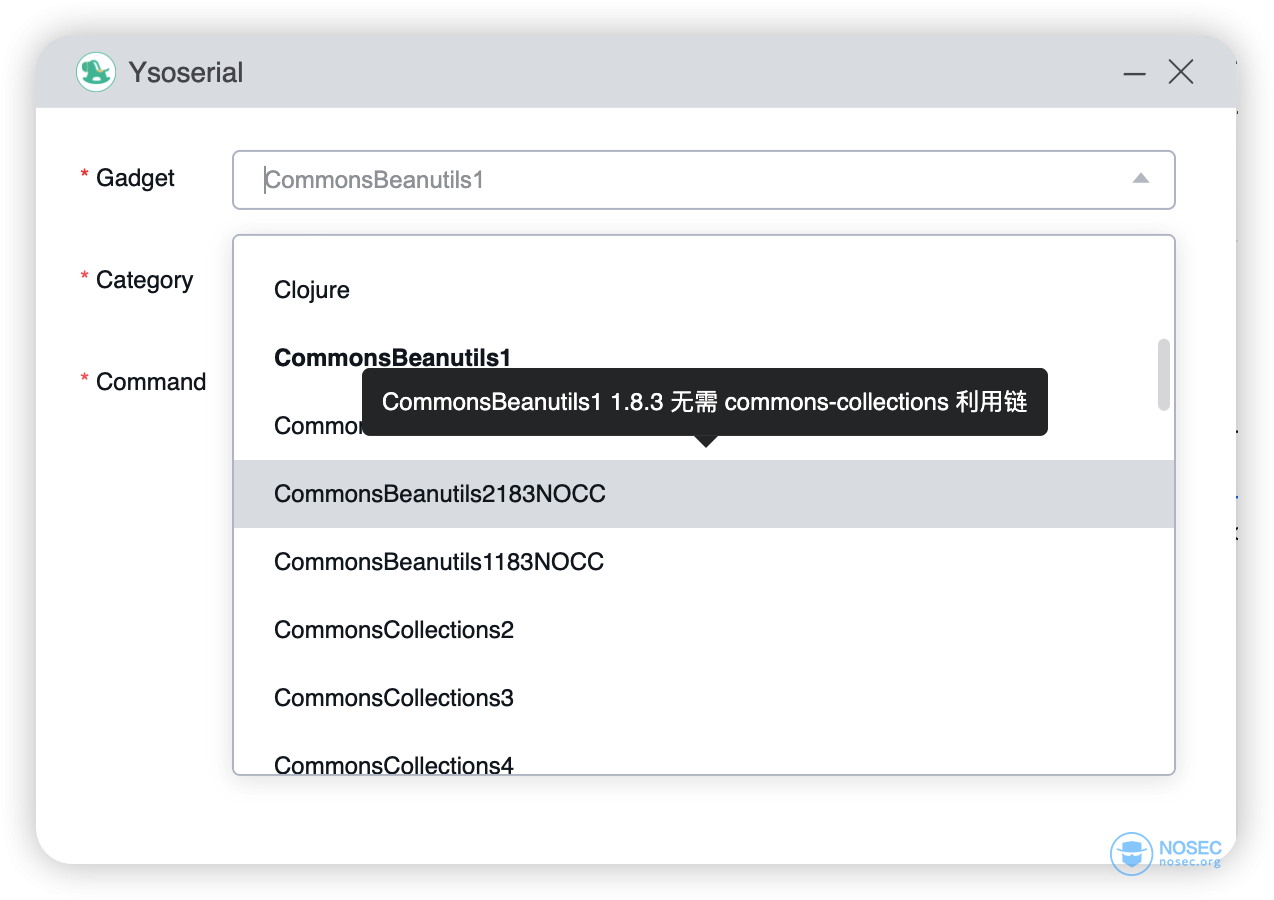Select the highlighted CommonsBeanutils2183NOCC option

click(440, 494)
